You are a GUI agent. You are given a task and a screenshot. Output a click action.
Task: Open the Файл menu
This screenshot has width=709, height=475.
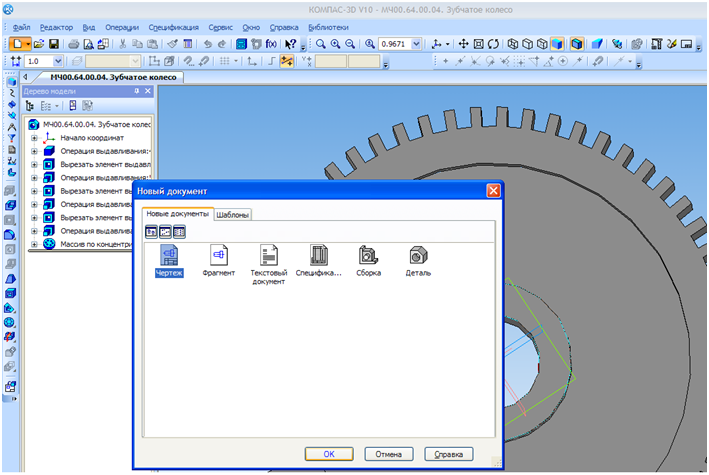[21, 27]
